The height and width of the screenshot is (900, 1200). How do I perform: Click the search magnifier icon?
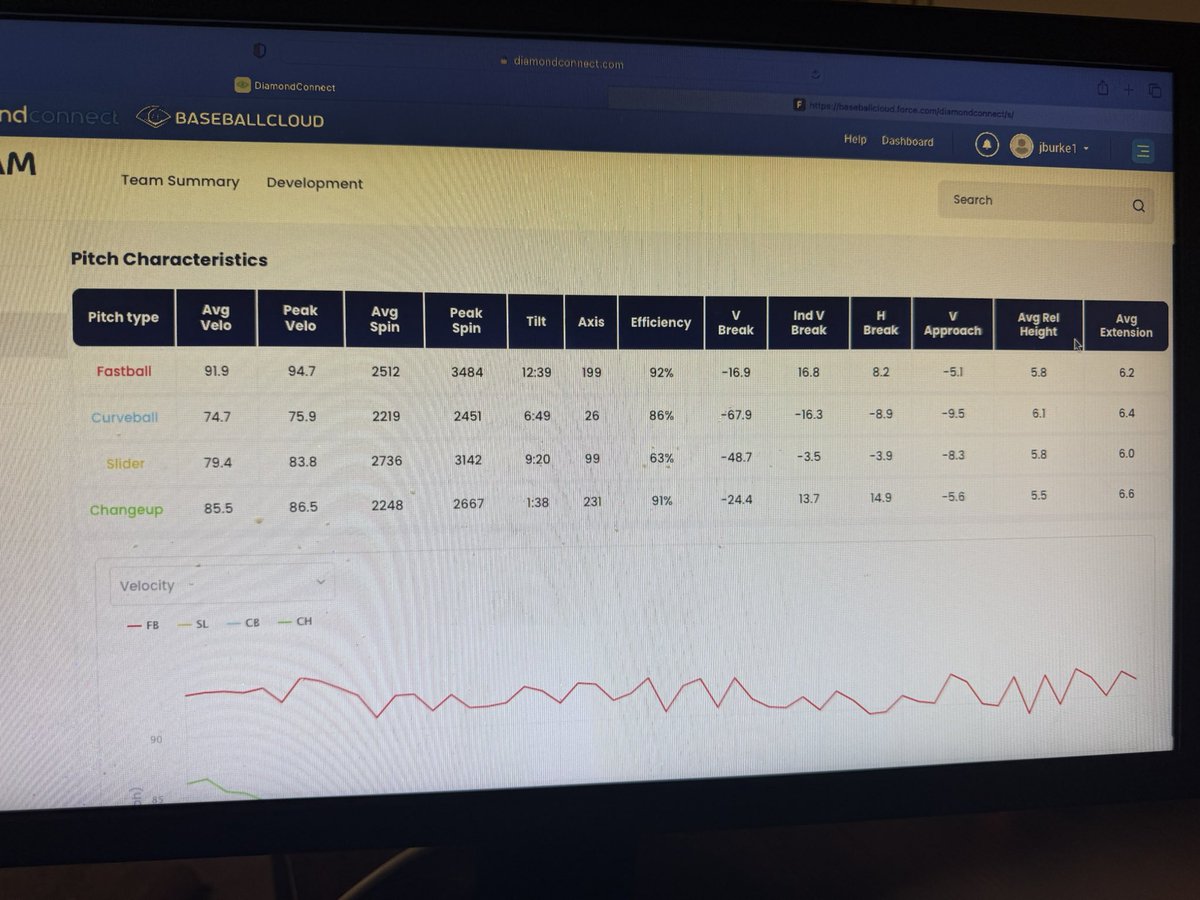pos(1138,206)
